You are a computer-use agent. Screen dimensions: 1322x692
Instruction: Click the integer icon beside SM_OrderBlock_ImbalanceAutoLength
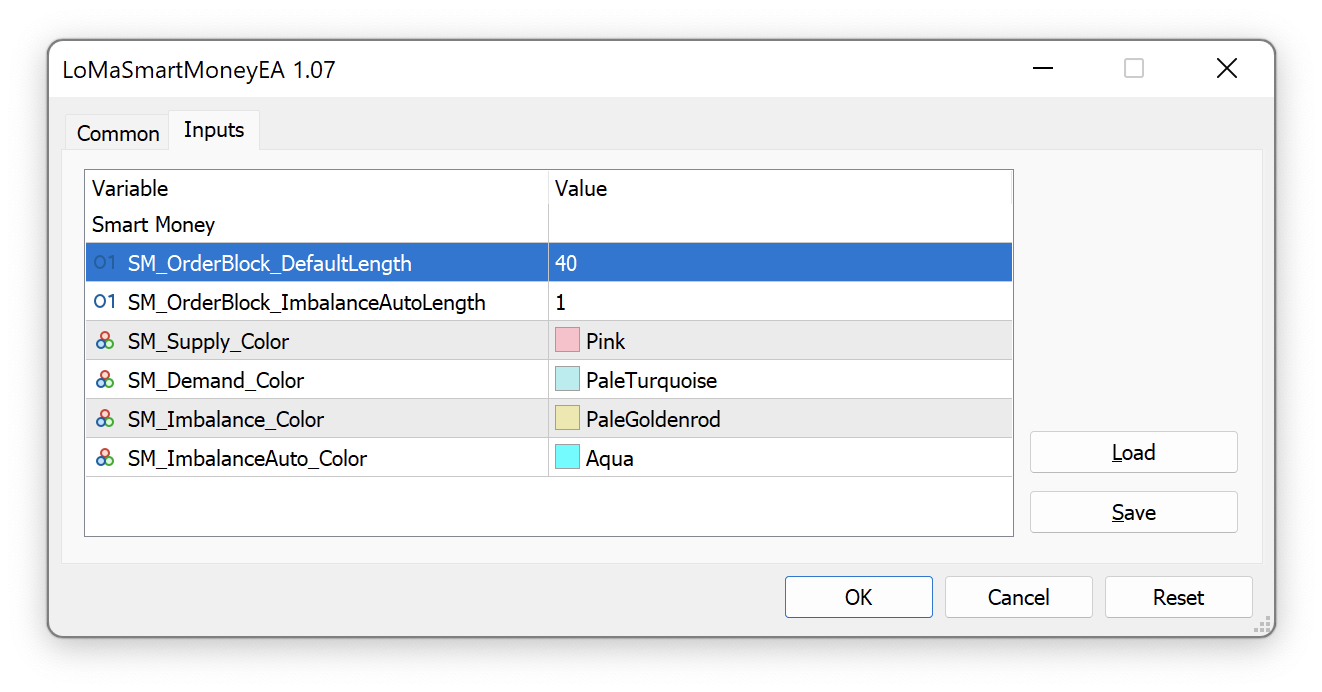105,301
